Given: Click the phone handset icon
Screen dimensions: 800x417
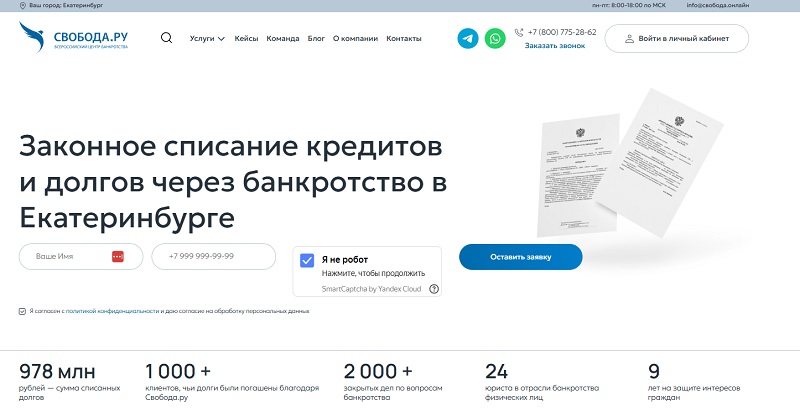Looking at the screenshot, I should [x=519, y=33].
